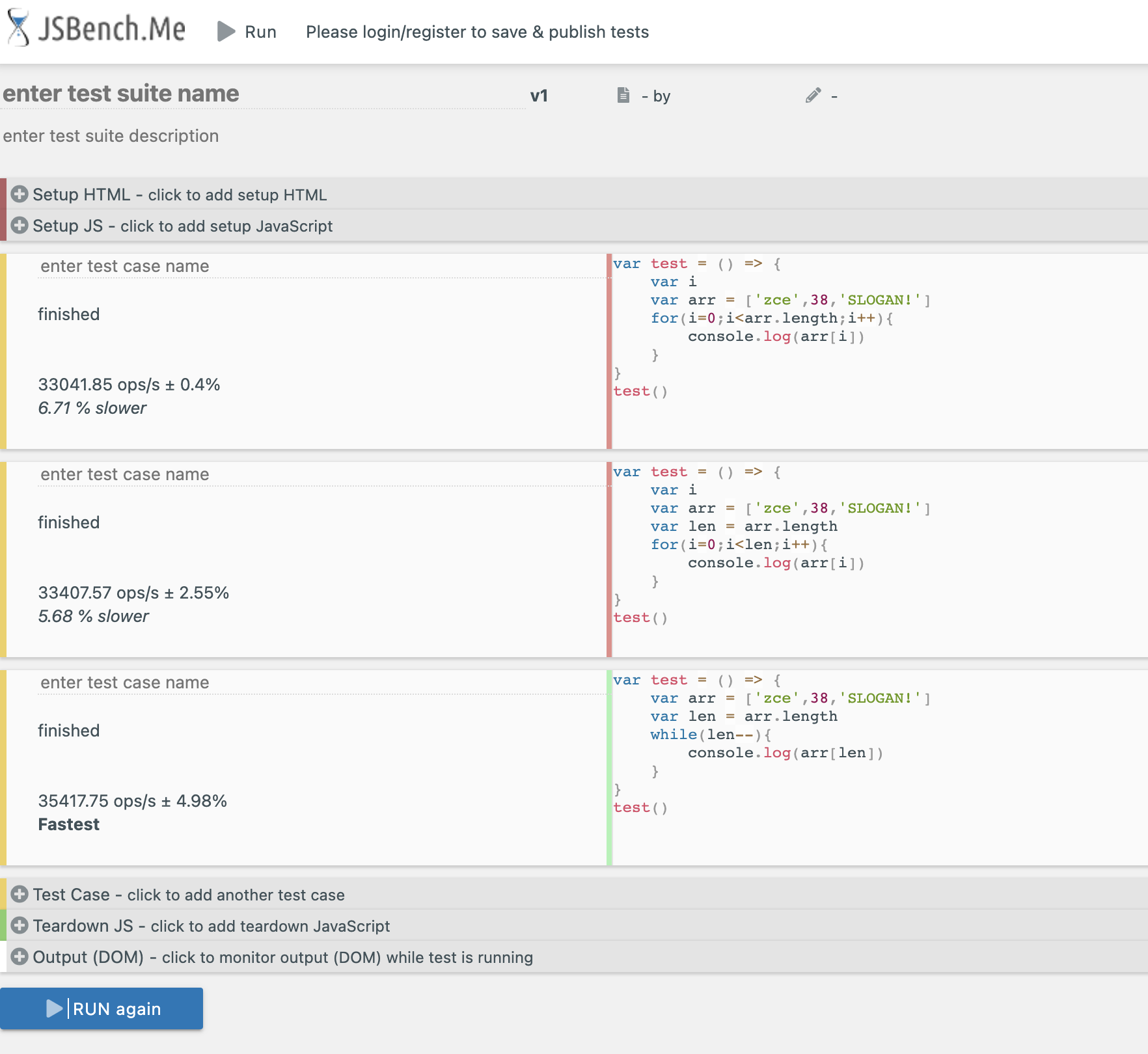Click the document icon beside 'by'
The width and height of the screenshot is (1148, 1054).
coord(623,96)
